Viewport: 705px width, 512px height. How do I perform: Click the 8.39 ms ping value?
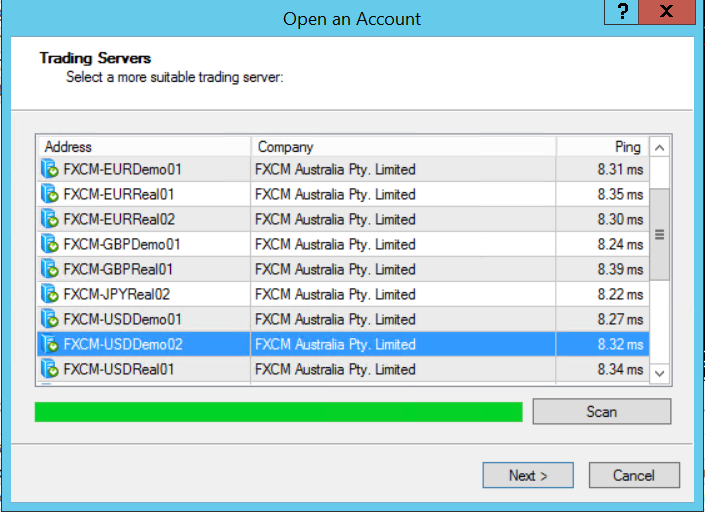[620, 269]
